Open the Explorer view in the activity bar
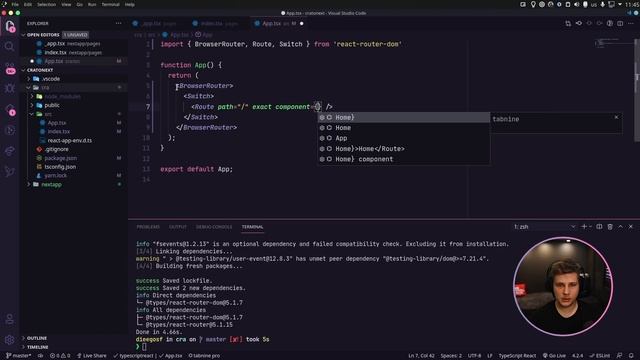640x360 pixels. (x=10, y=27)
